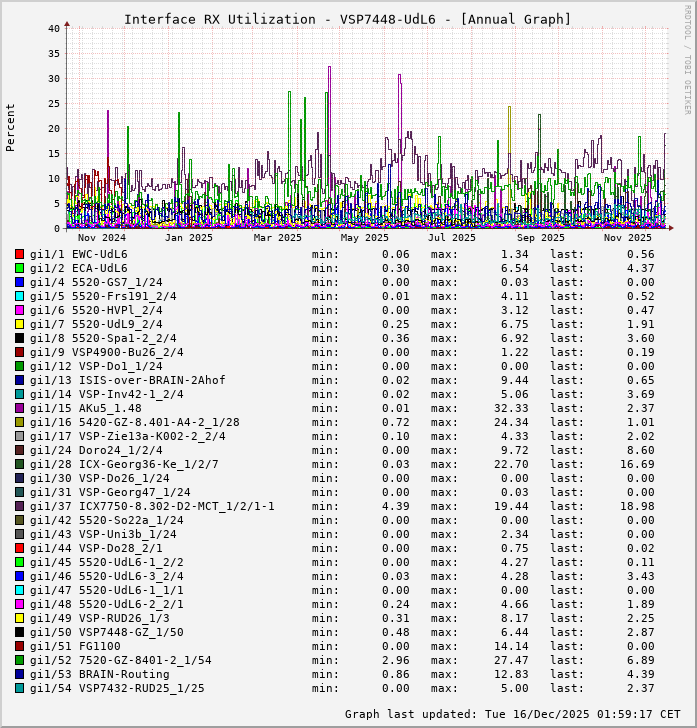Click the yellow swatch for gi1/7 5520-UdL9_2/4
This screenshot has width=697, height=728.
click(19, 324)
